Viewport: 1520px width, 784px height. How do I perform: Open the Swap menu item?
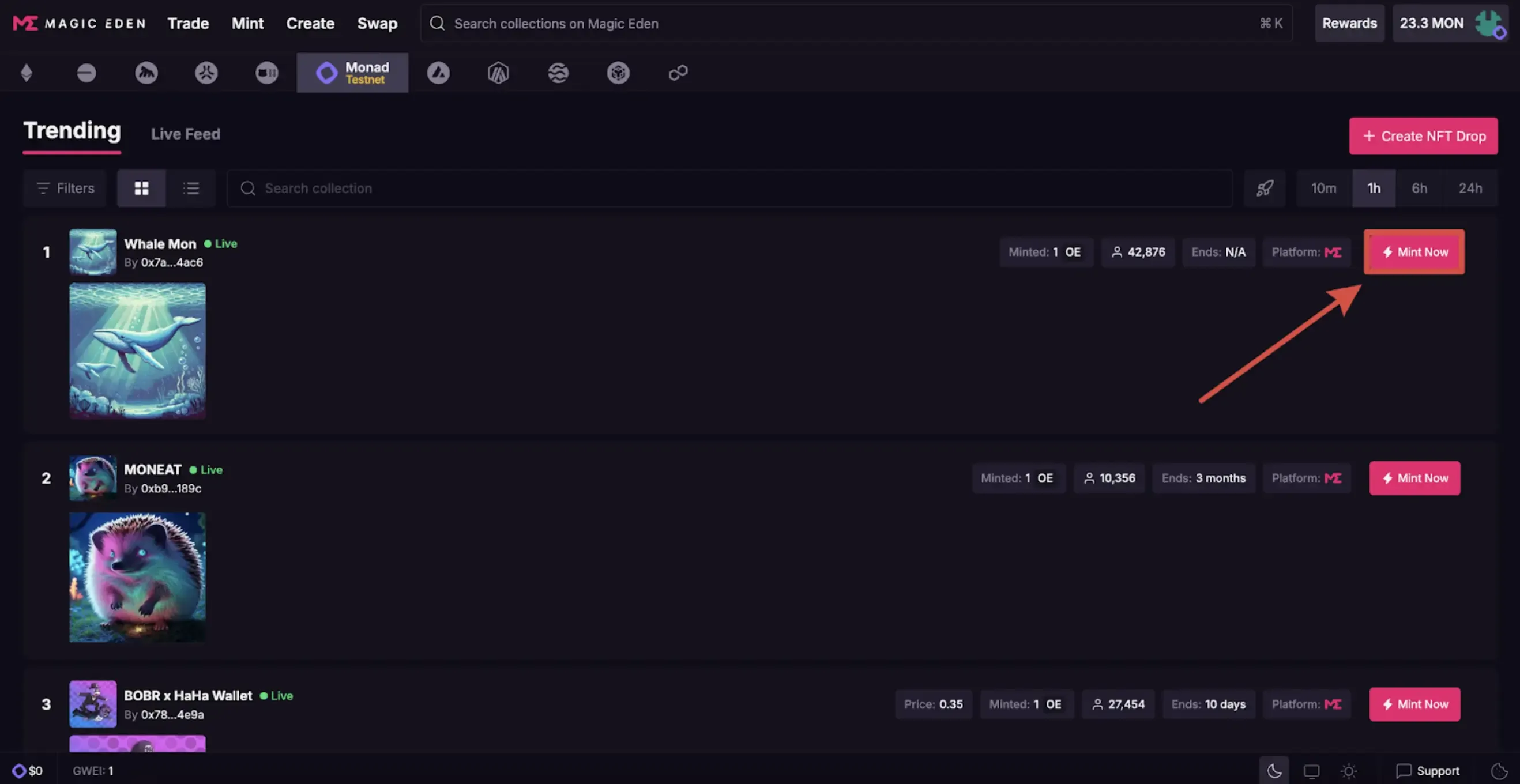point(377,24)
